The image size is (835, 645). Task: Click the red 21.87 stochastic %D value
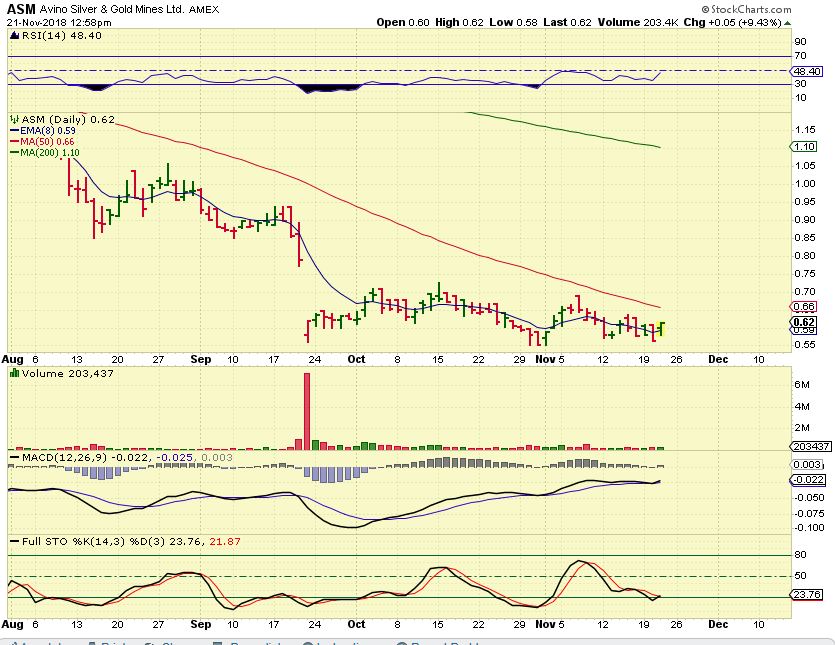tap(225, 542)
